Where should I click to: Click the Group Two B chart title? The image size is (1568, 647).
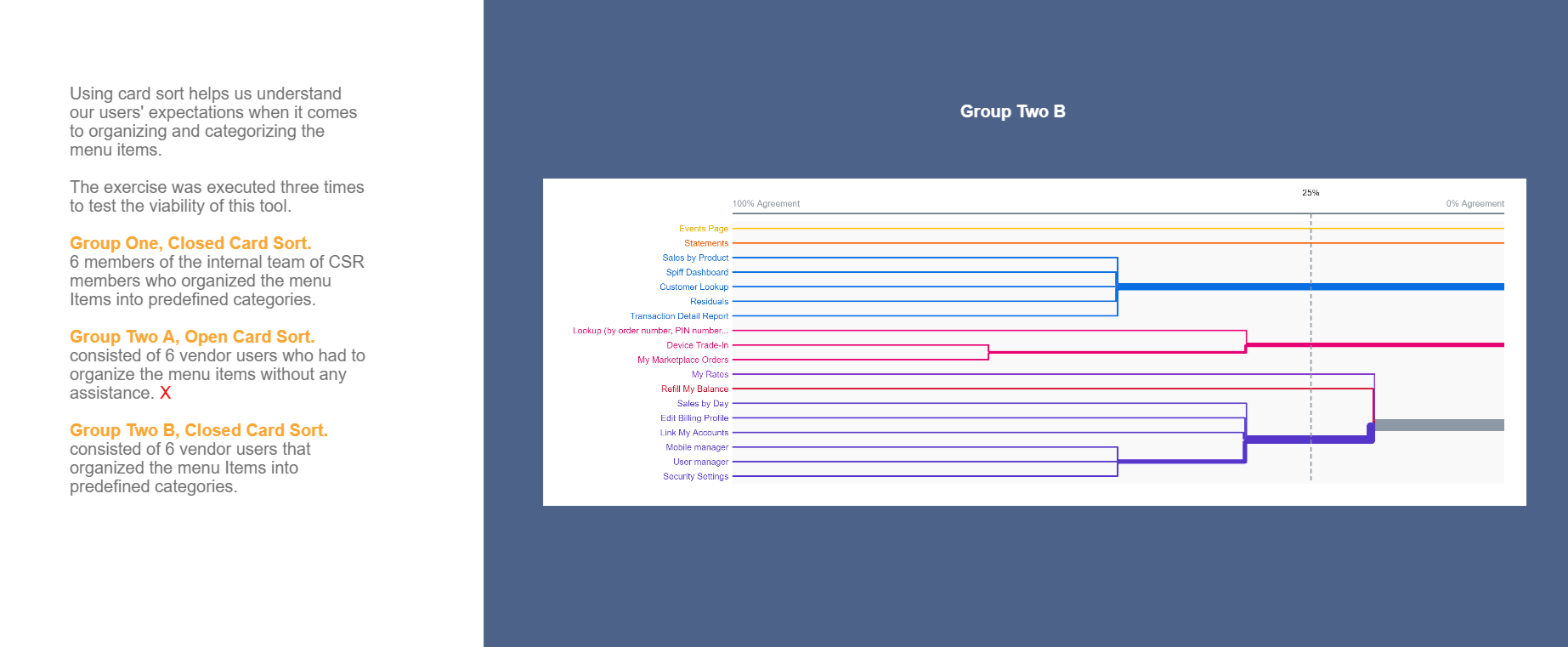[1012, 111]
